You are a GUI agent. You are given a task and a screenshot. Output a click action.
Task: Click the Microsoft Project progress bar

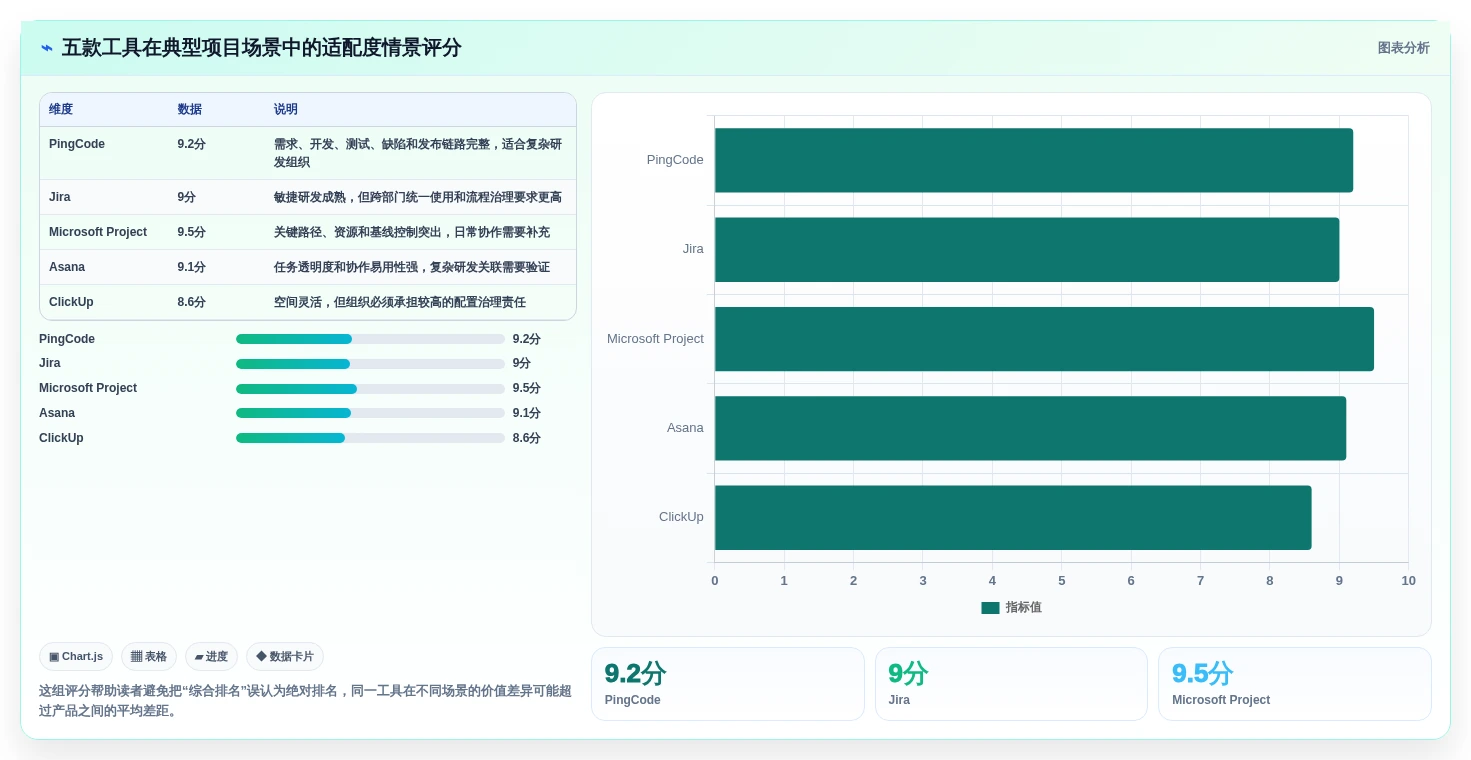coord(370,389)
